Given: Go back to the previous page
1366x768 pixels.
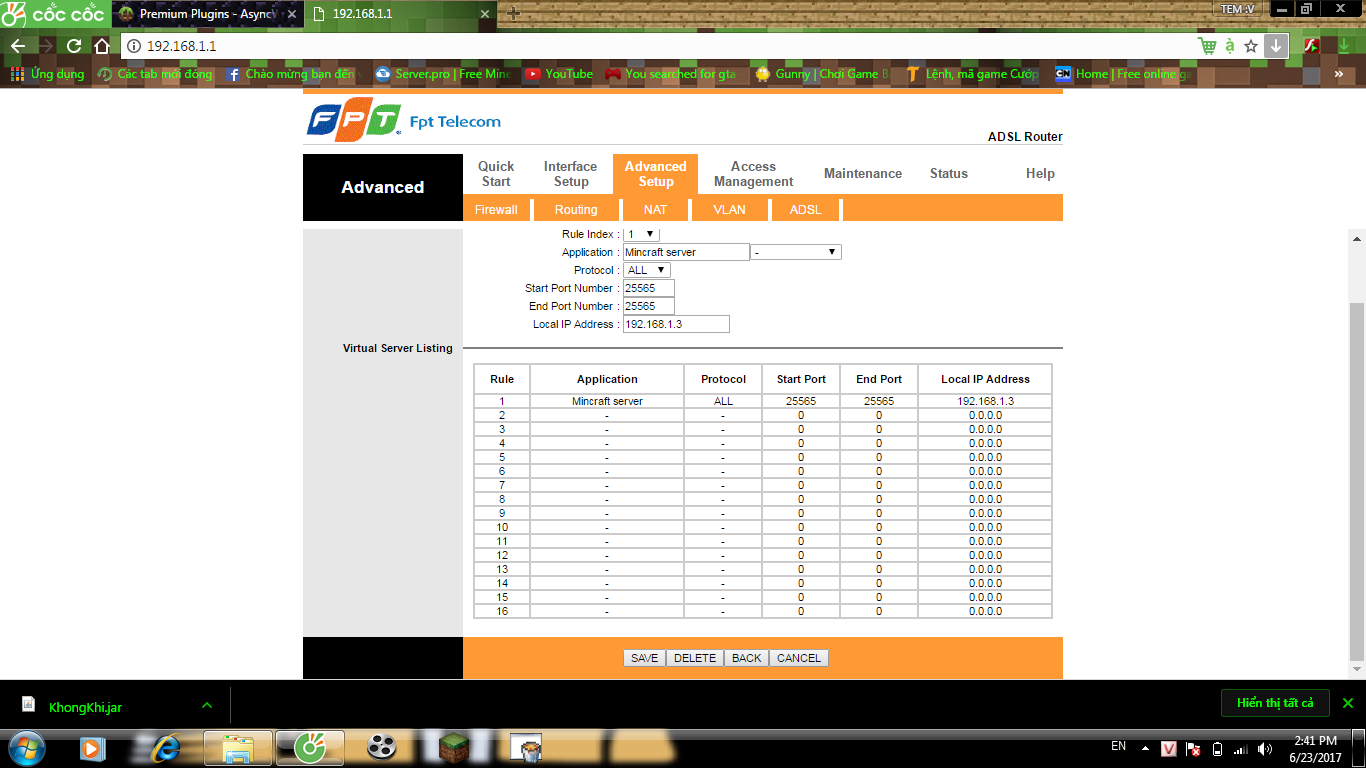Looking at the screenshot, I should [x=18, y=46].
